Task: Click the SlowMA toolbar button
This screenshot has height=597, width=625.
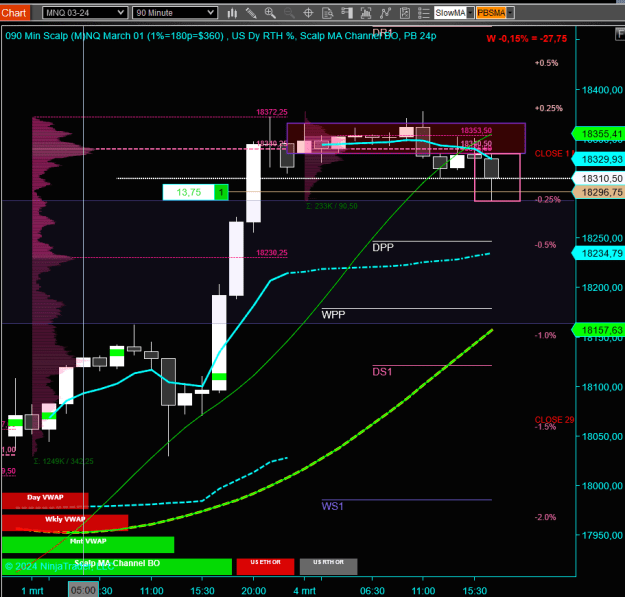Action: (450, 13)
